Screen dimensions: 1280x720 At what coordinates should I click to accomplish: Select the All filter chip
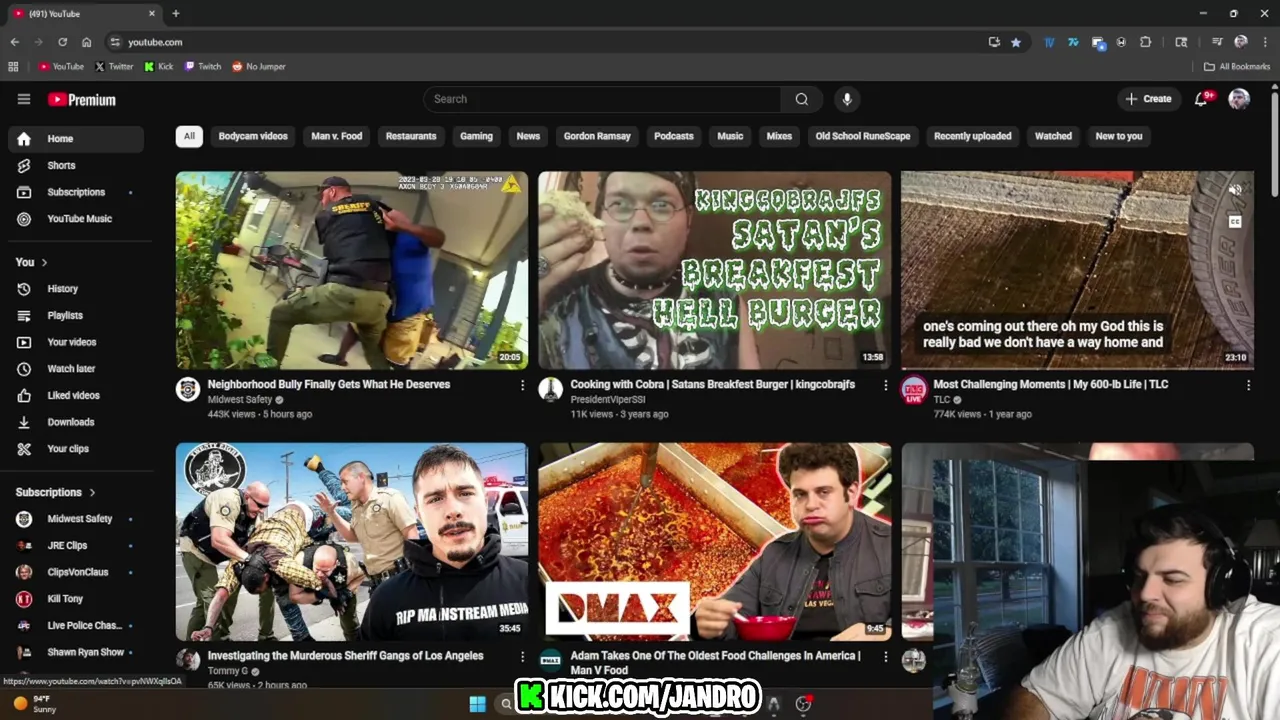tap(189, 136)
